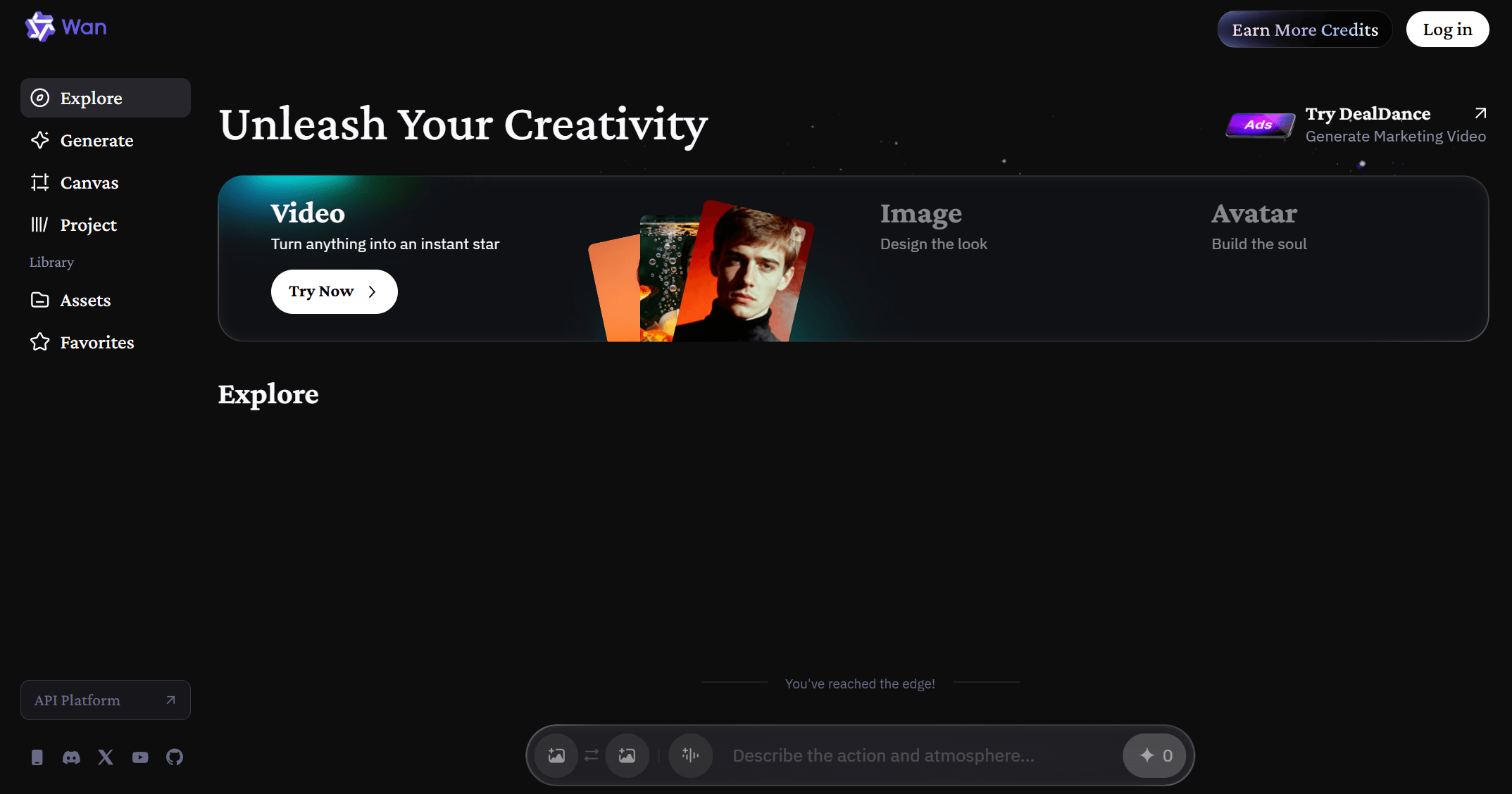This screenshot has height=794, width=1512.
Task: Click the Log in button
Action: [x=1447, y=30]
